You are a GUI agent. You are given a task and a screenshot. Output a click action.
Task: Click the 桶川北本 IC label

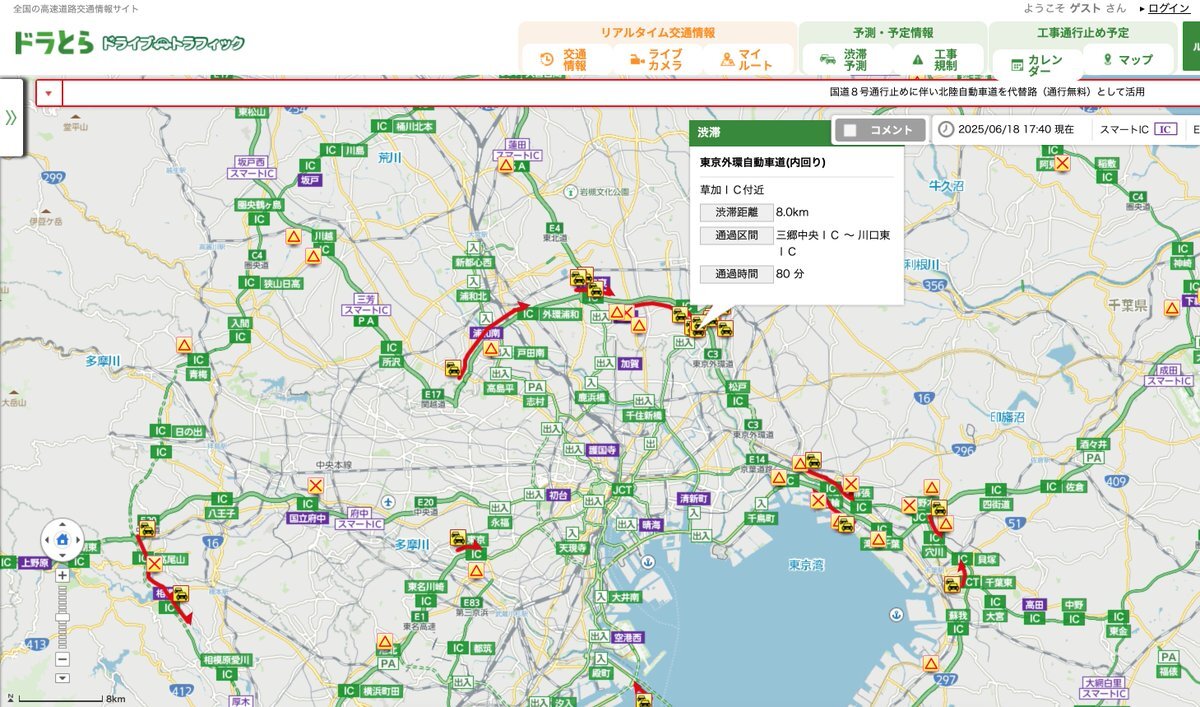pyautogui.click(x=414, y=127)
